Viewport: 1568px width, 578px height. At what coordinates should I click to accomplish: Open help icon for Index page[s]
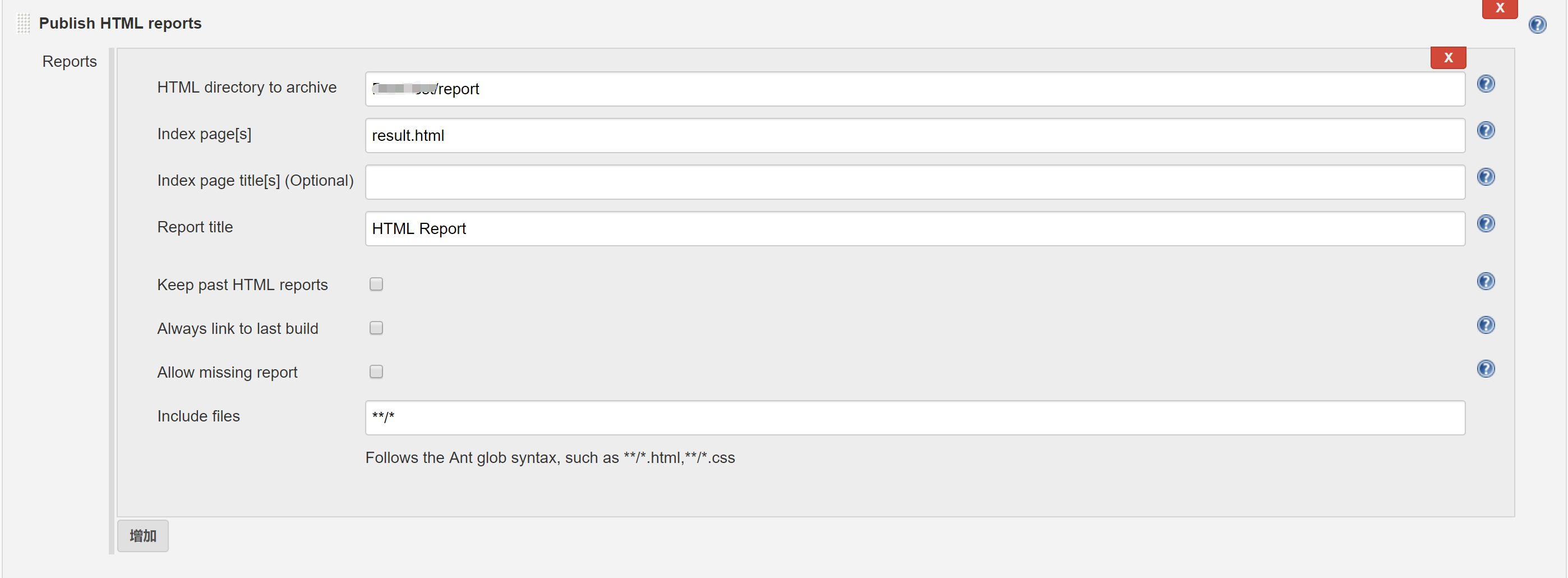coord(1485,130)
